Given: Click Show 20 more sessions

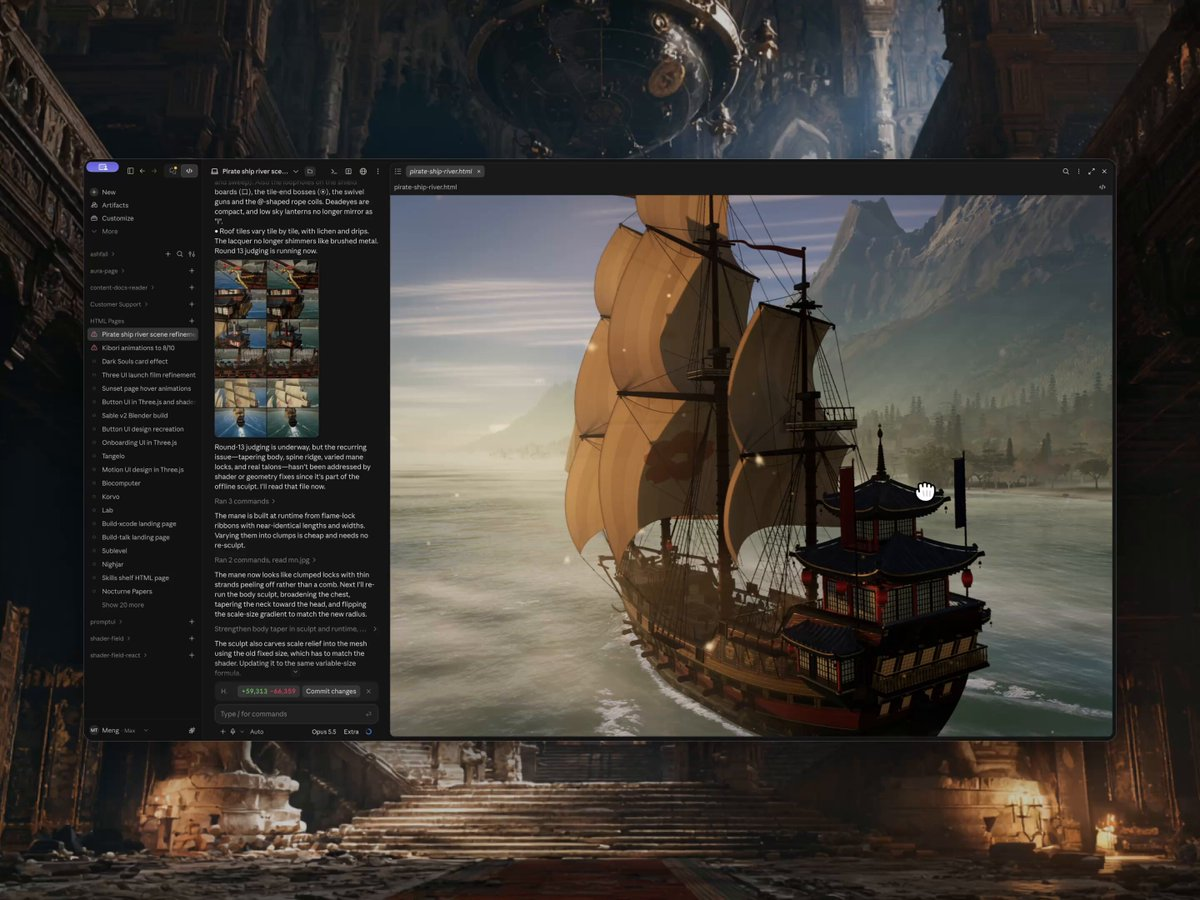Looking at the screenshot, I should pyautogui.click(x=122, y=605).
